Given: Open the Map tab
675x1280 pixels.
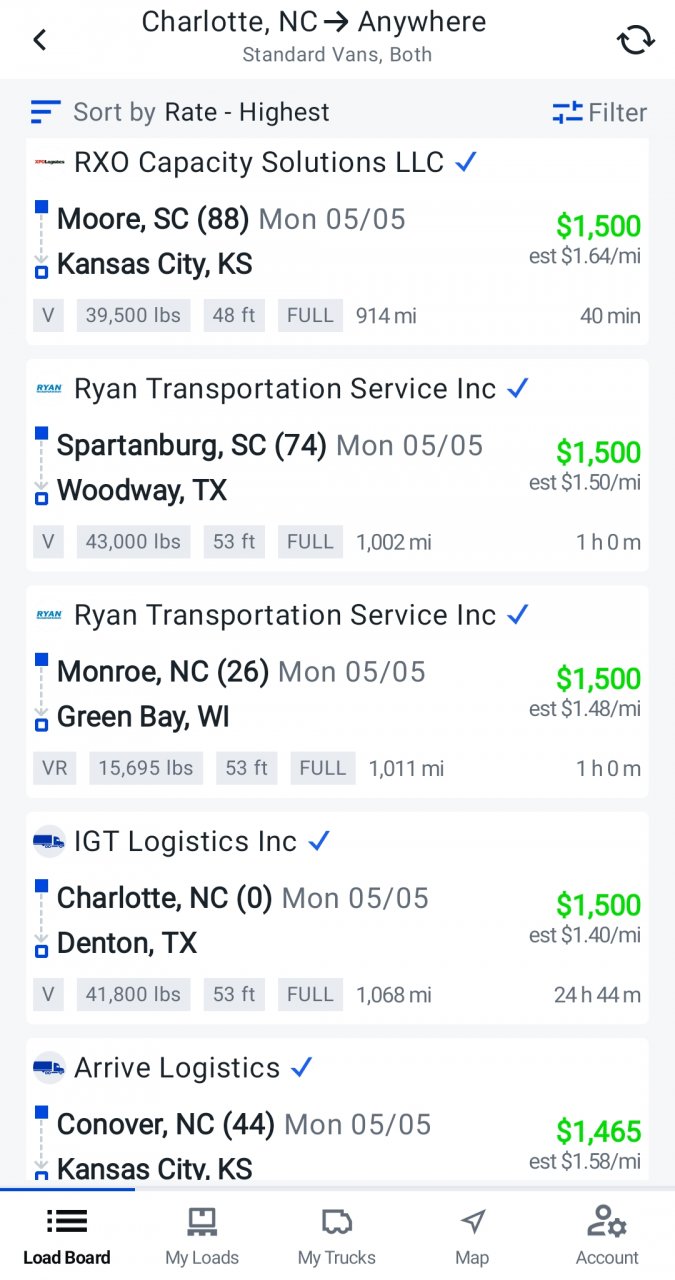Looking at the screenshot, I should click(472, 1236).
